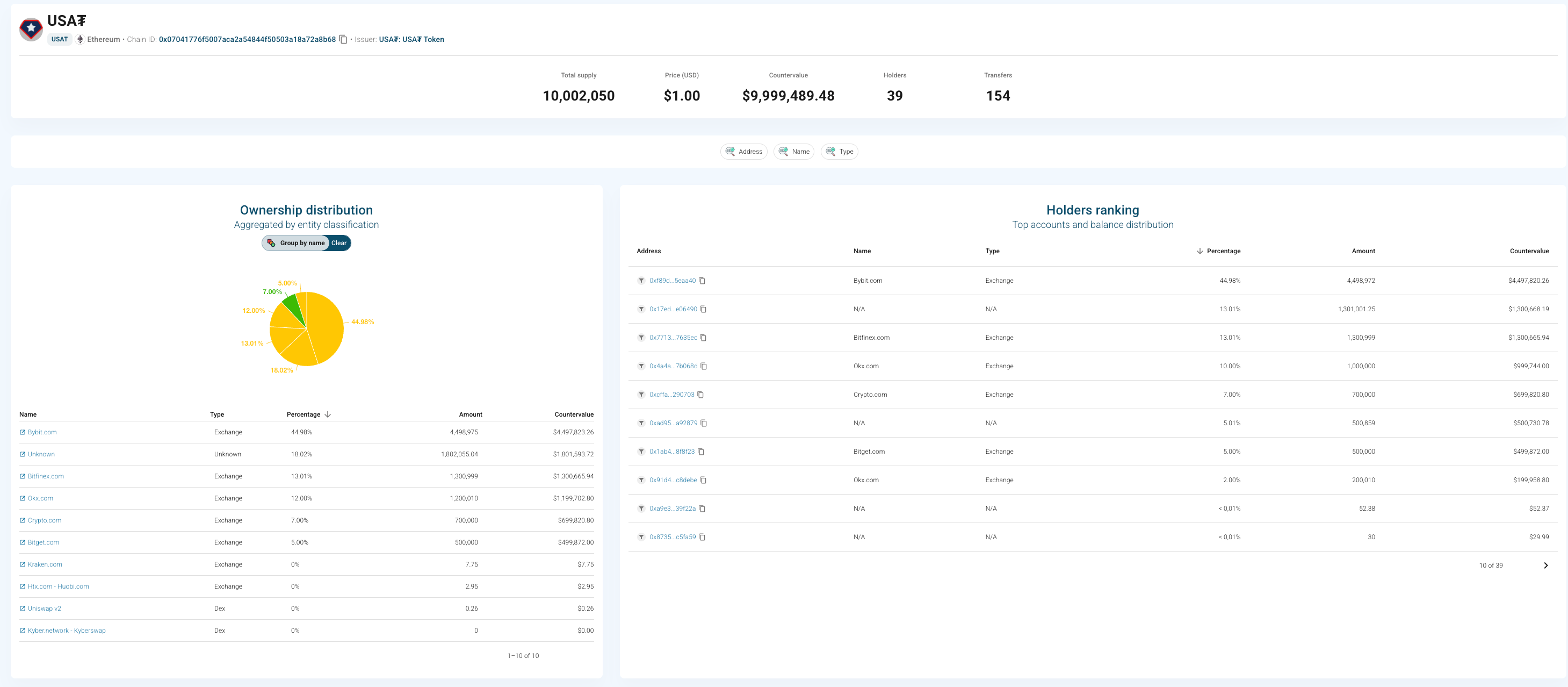Filter by address 0x4a4a...7b068d
1568x687 pixels.
[641, 366]
